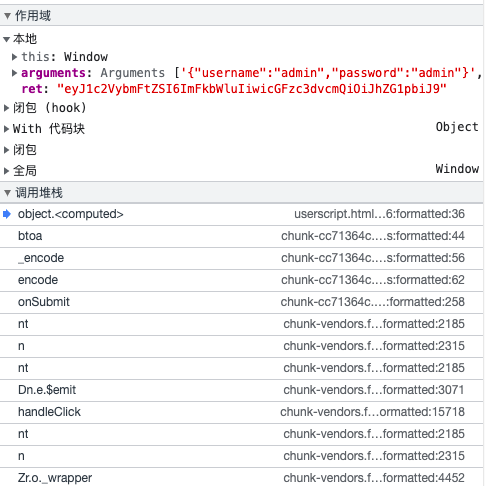Select the onSubmit stack frame

[x=242, y=302]
